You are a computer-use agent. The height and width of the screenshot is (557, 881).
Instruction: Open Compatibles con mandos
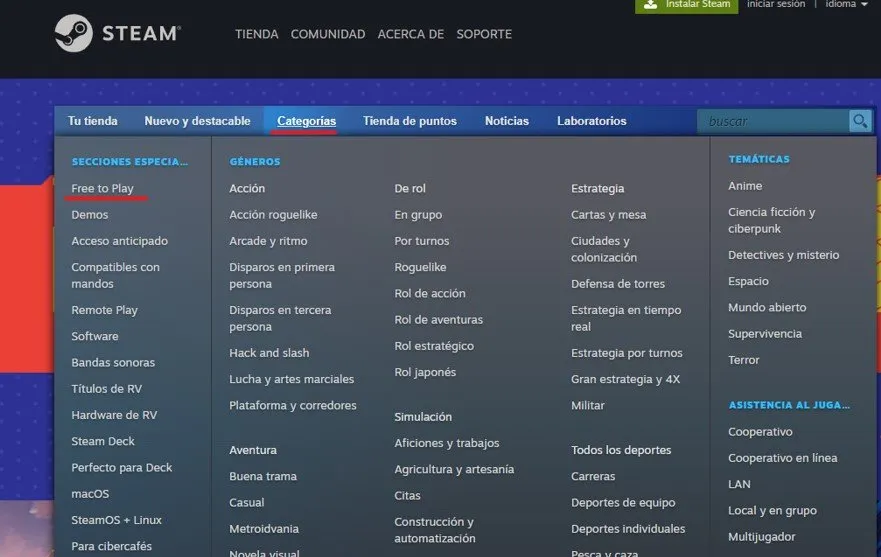tap(116, 275)
